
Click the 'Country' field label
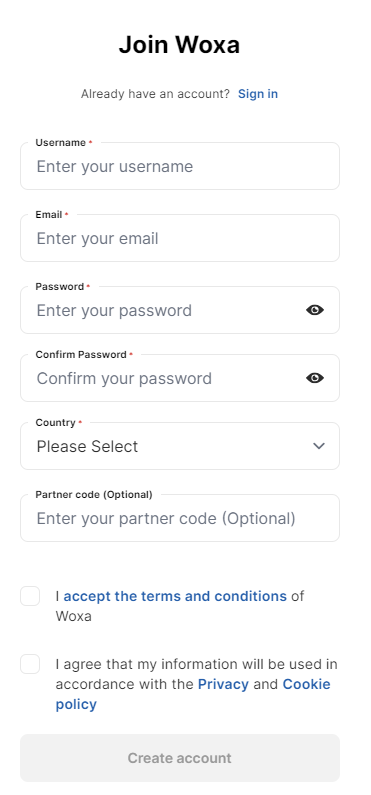(x=55, y=422)
